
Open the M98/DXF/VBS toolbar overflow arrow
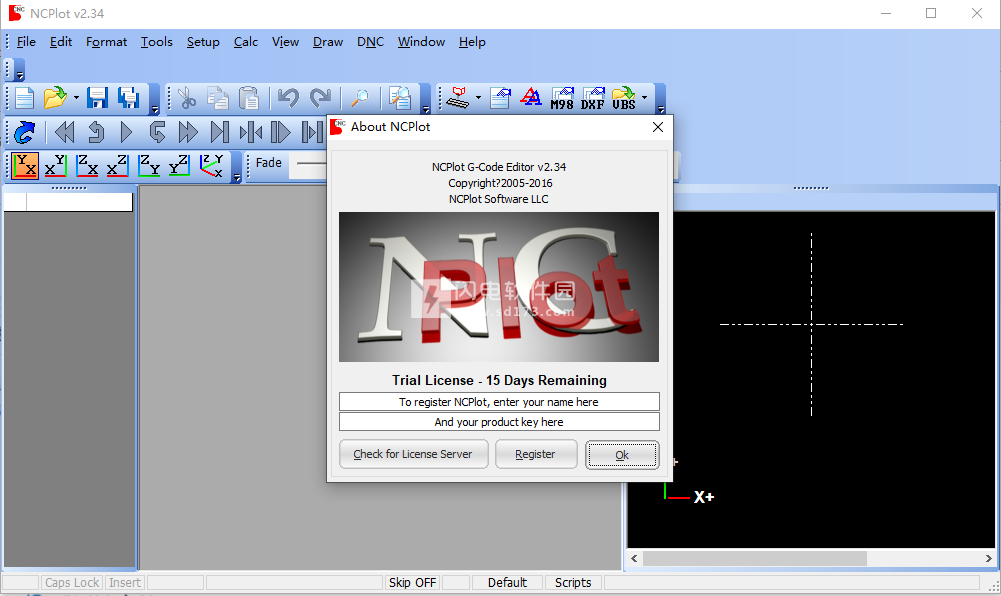pyautogui.click(x=661, y=100)
